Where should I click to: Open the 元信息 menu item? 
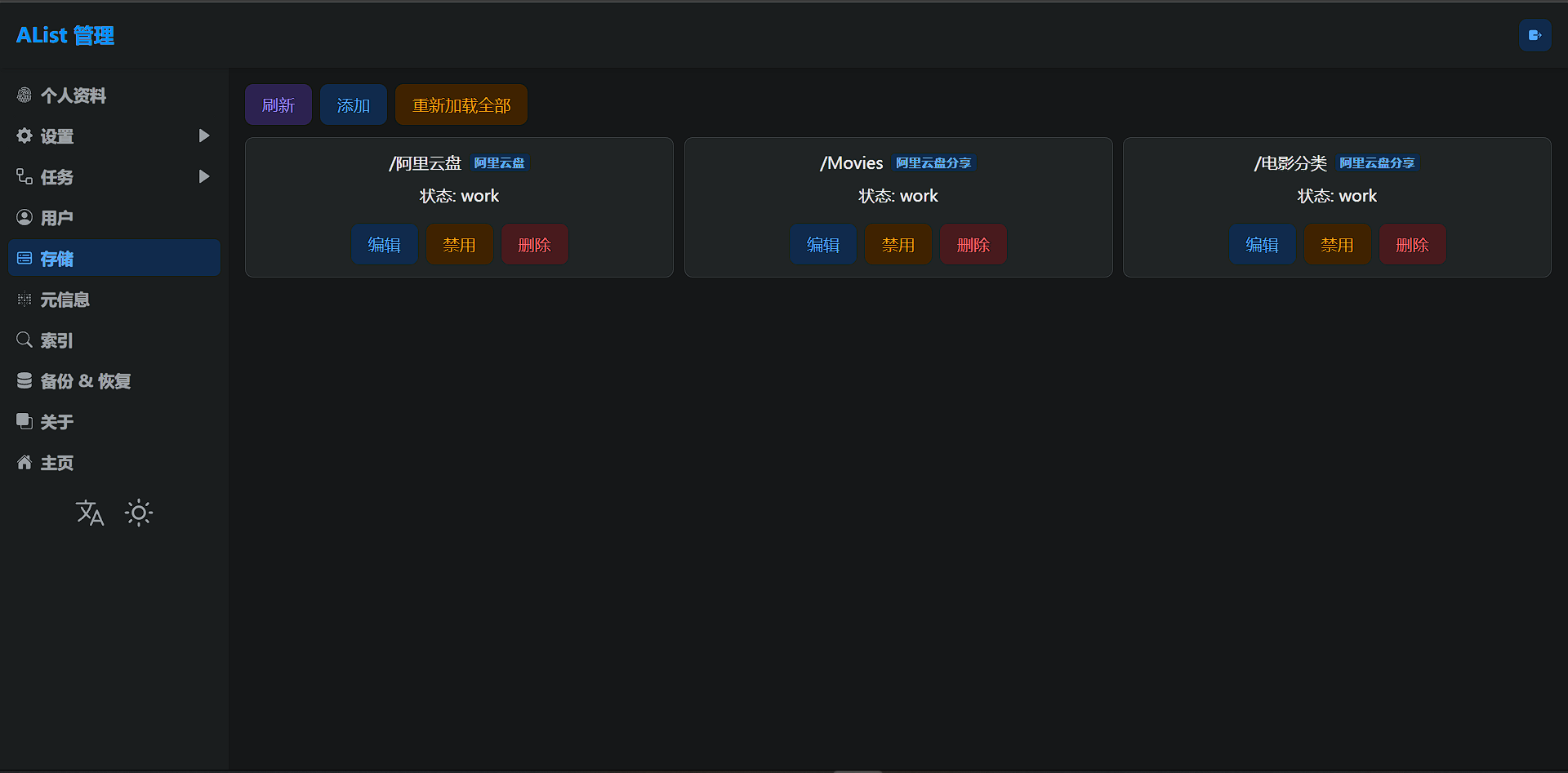(65, 300)
